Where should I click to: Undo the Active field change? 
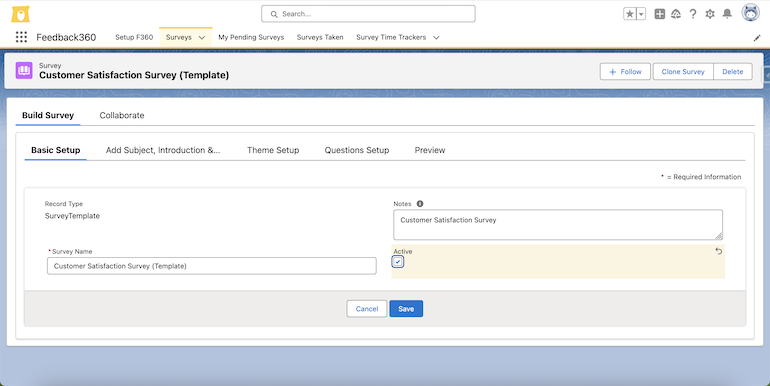pyautogui.click(x=718, y=251)
